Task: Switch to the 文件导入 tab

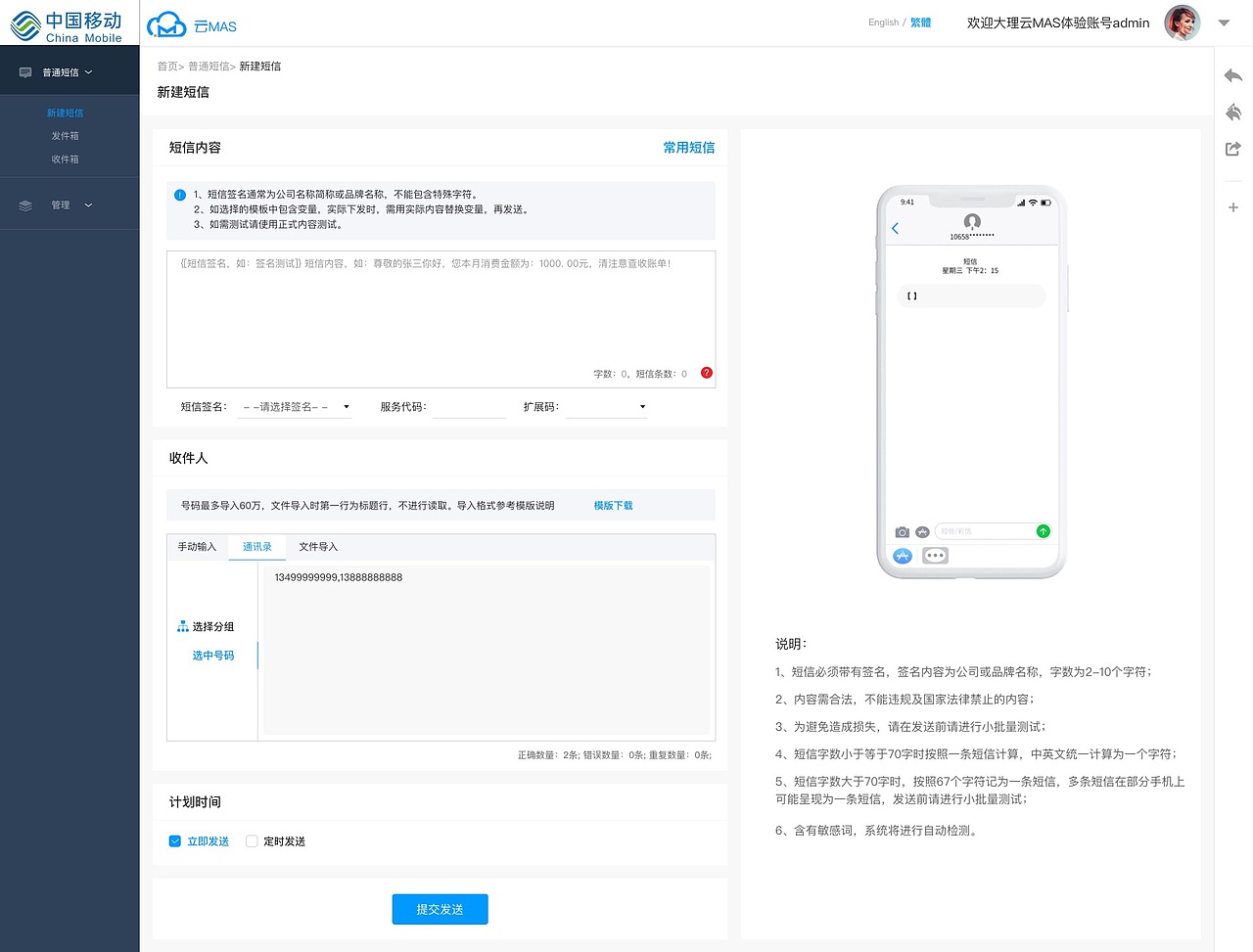Action: 320,547
